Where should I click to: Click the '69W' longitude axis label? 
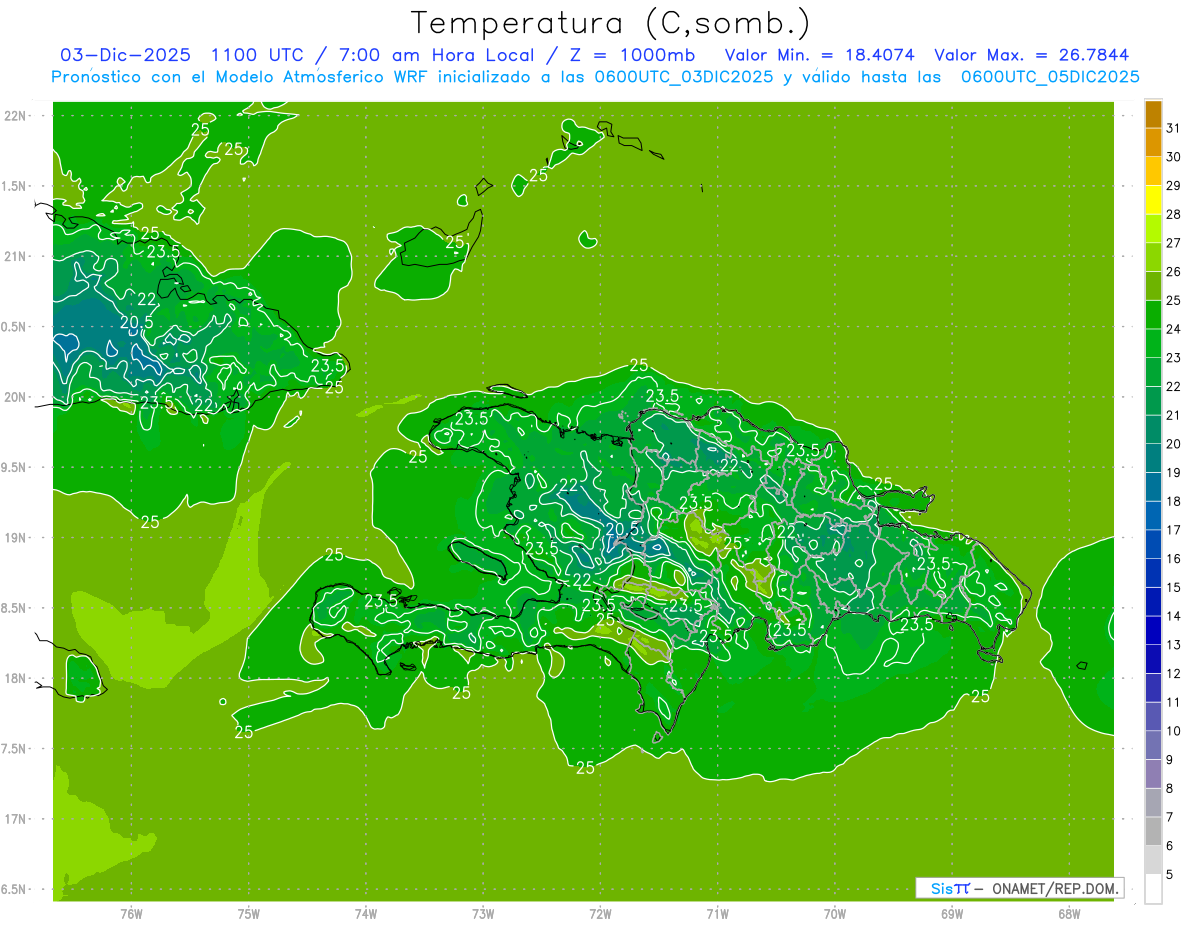pyautogui.click(x=952, y=914)
